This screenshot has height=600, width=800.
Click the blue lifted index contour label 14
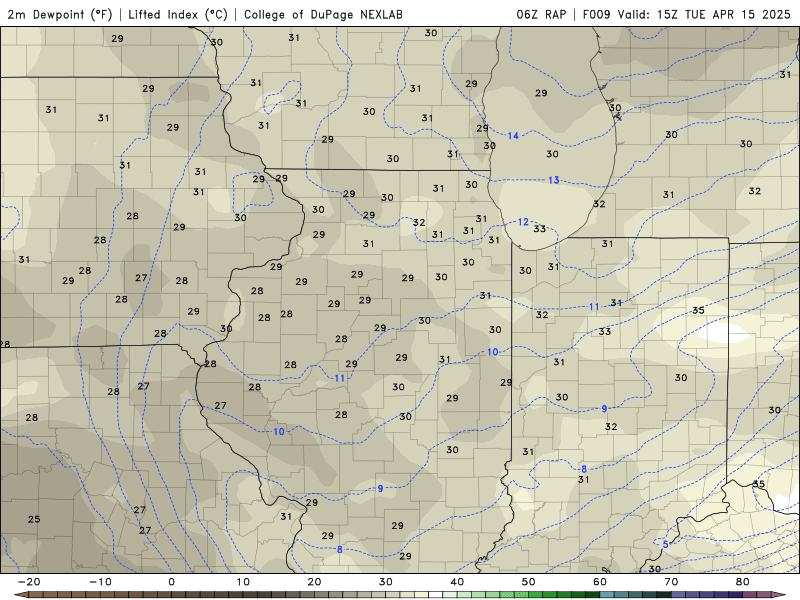513,136
